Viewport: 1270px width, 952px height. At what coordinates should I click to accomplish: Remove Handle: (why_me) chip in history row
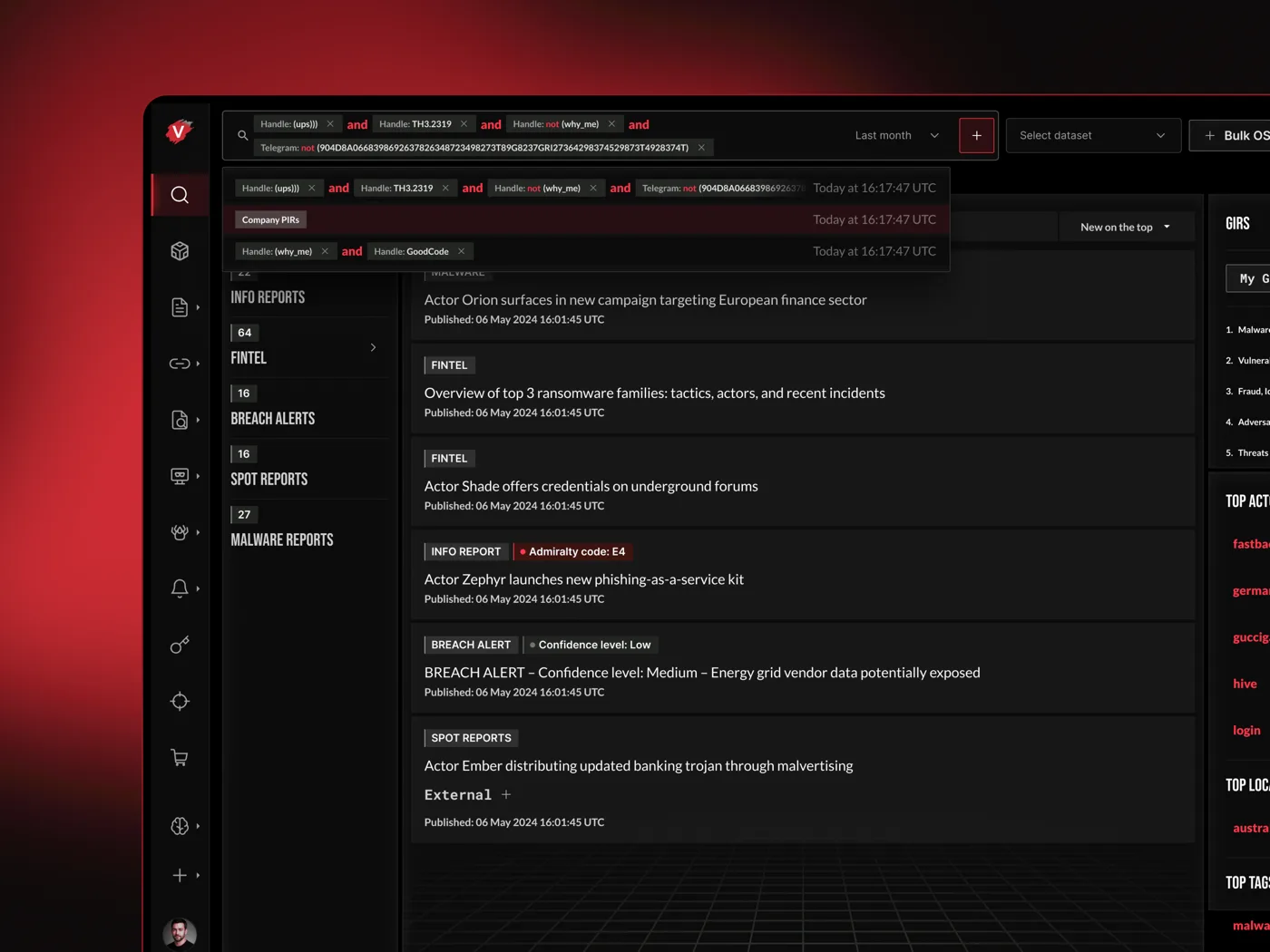tap(325, 251)
